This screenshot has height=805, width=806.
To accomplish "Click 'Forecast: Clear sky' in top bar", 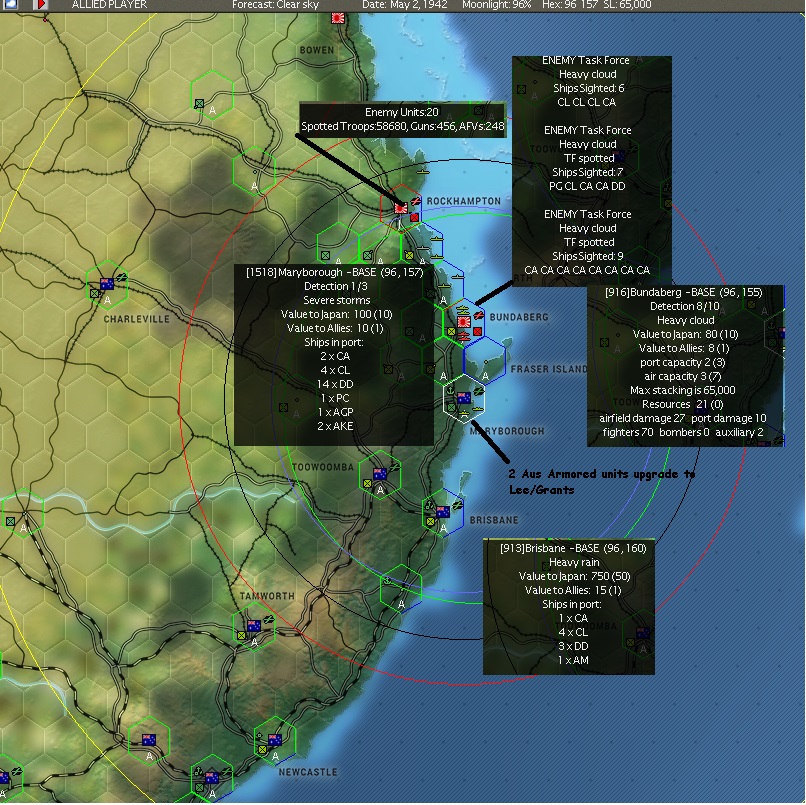I will (x=276, y=5).
